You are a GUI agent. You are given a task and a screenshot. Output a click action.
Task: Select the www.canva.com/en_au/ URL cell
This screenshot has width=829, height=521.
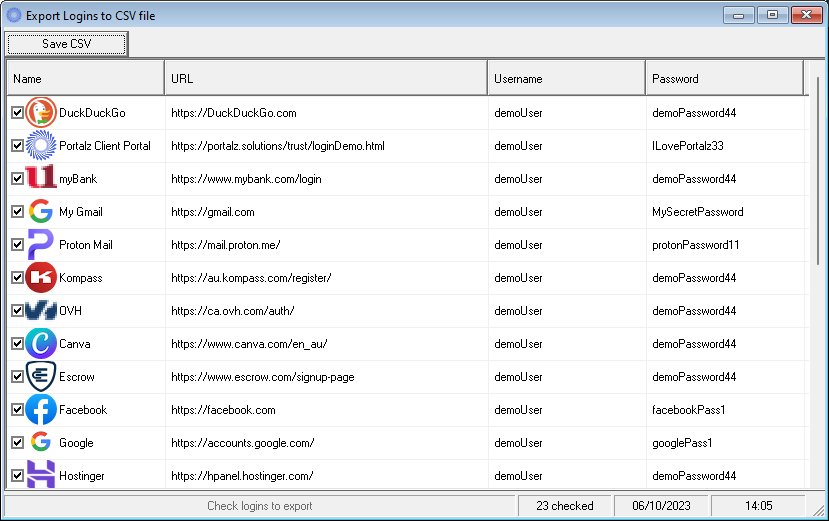point(326,344)
